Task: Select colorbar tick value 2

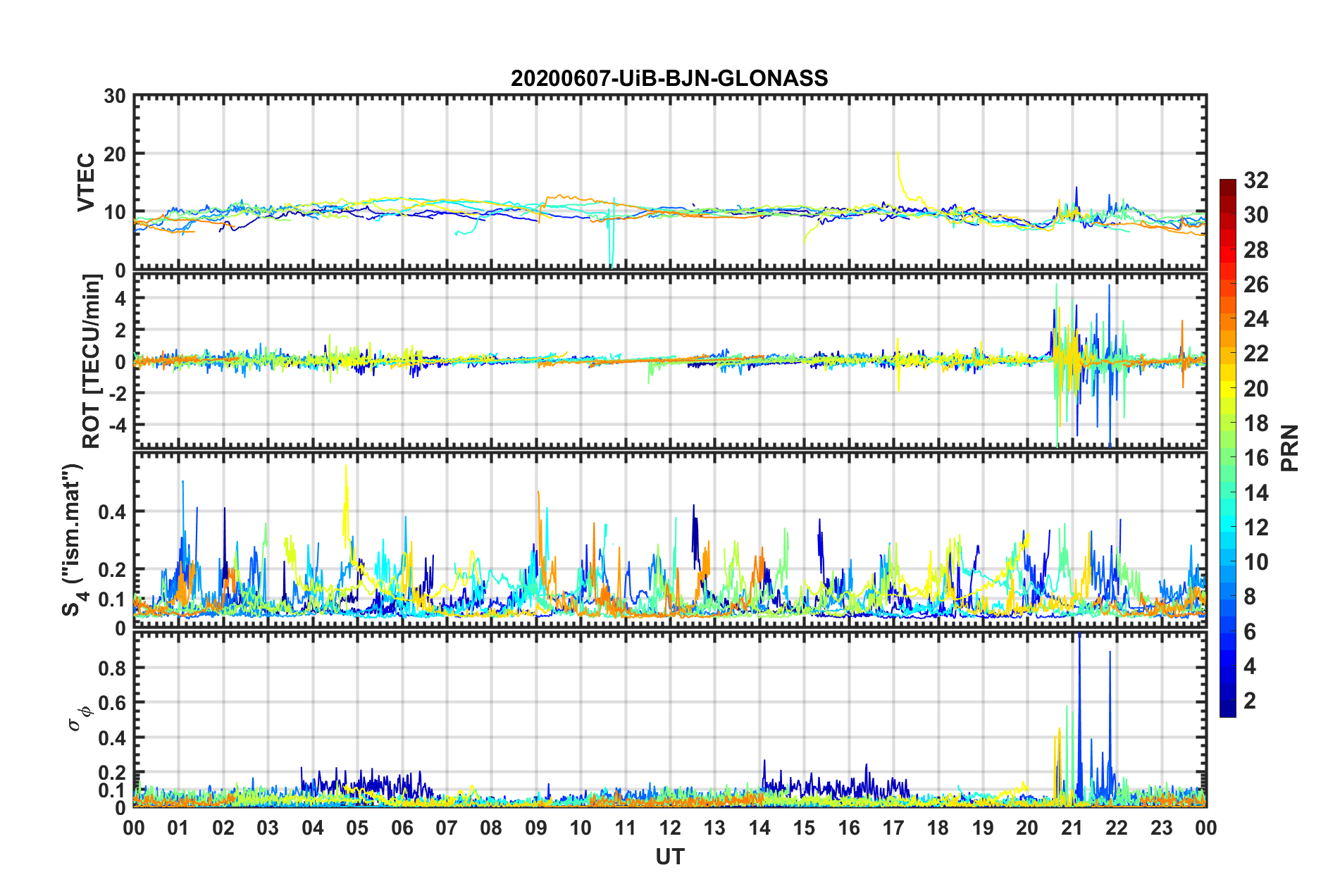Action: point(1250,701)
